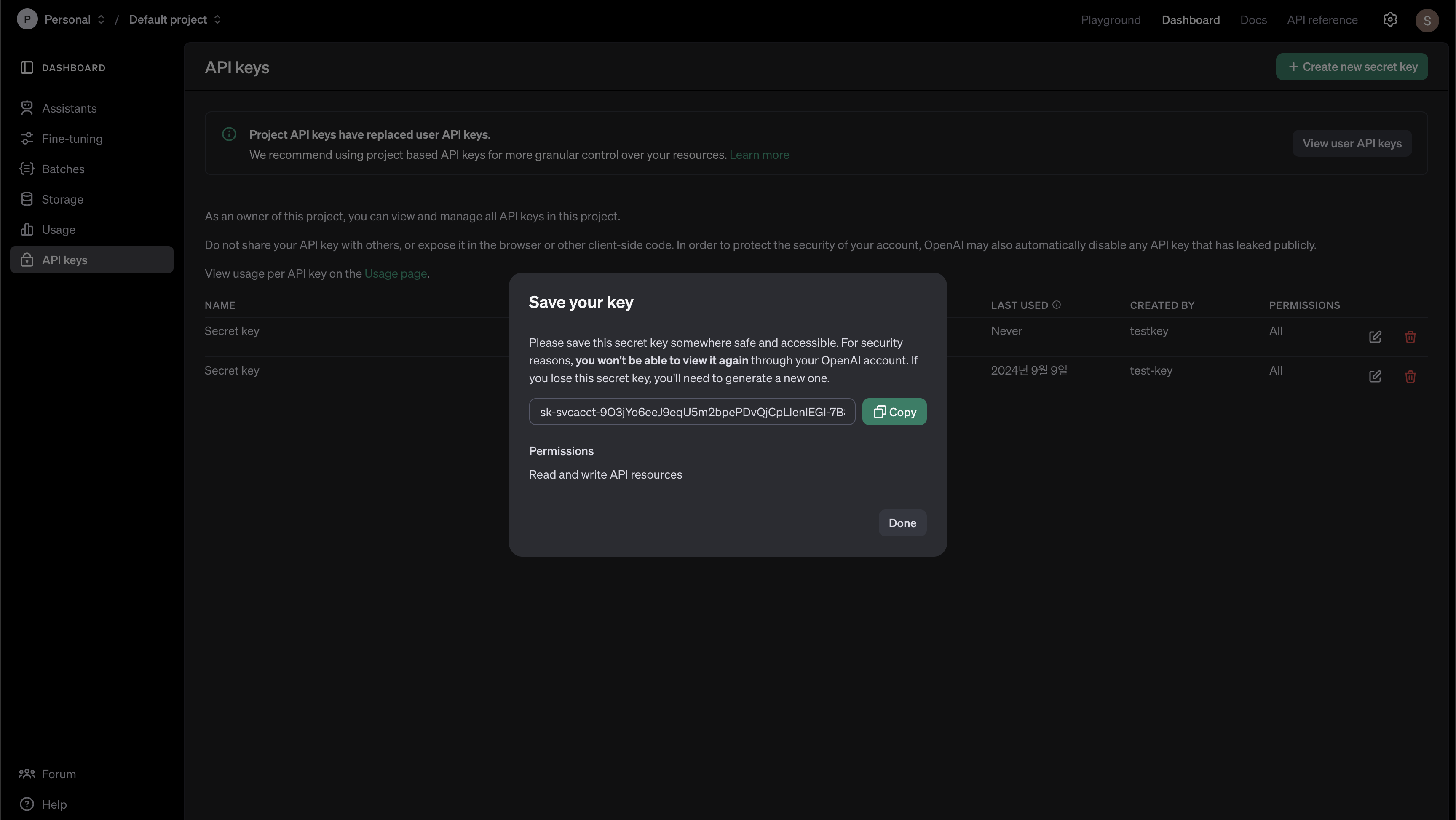Open Assistants in the sidebar
Image resolution: width=1456 pixels, height=820 pixels.
click(x=69, y=108)
